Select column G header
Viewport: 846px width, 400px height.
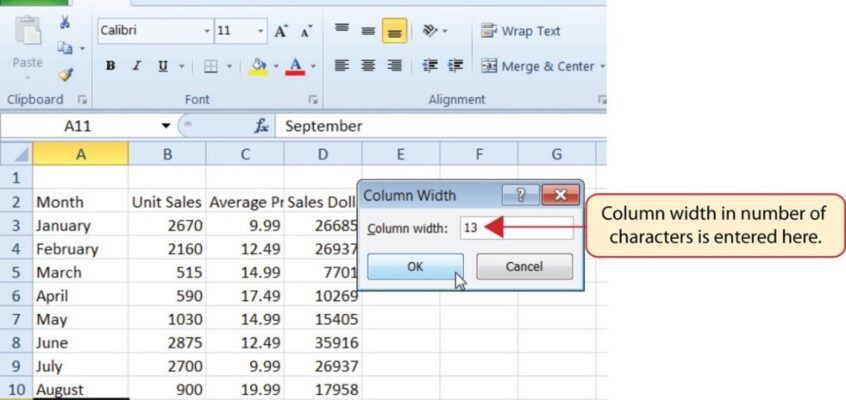click(x=556, y=154)
